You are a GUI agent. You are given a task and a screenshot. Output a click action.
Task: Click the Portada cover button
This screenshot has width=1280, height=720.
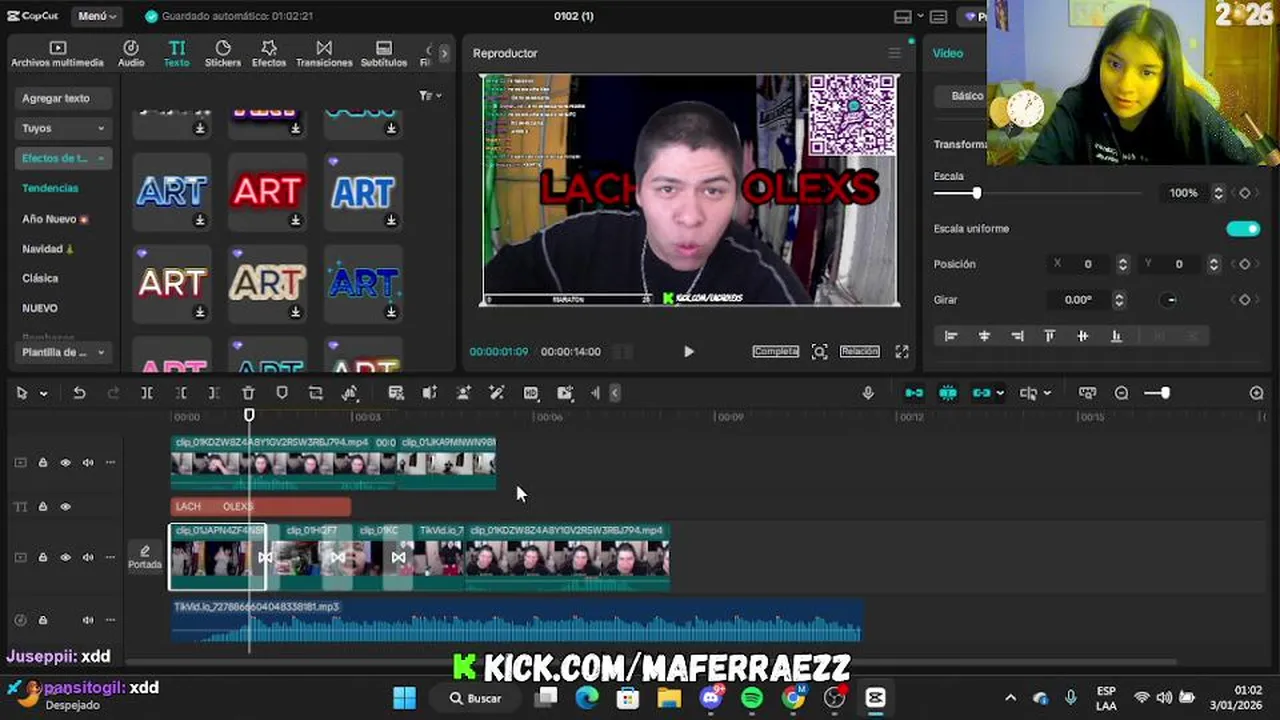pos(144,558)
